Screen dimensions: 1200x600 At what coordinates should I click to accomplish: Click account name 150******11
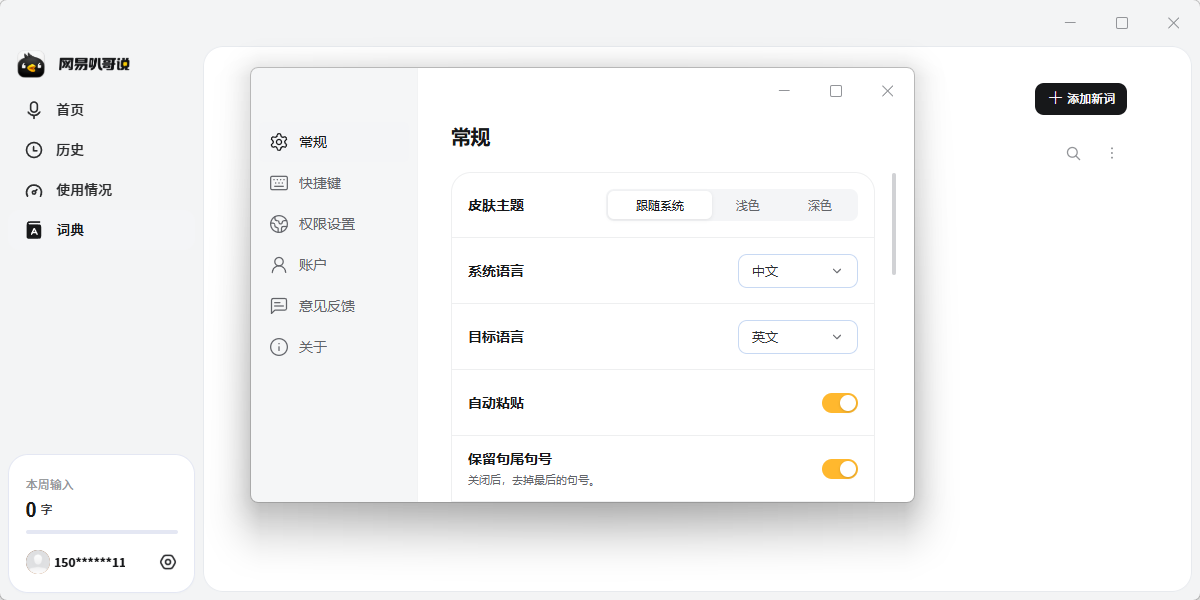click(90, 563)
